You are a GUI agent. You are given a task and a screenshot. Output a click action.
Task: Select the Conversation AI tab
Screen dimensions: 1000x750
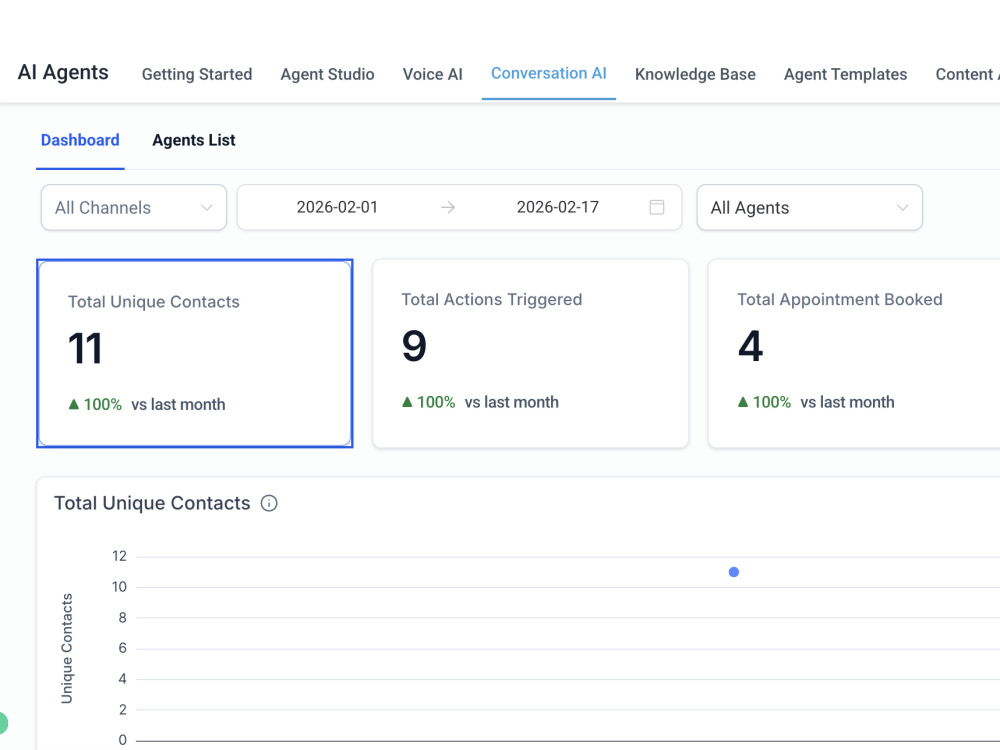tap(548, 73)
